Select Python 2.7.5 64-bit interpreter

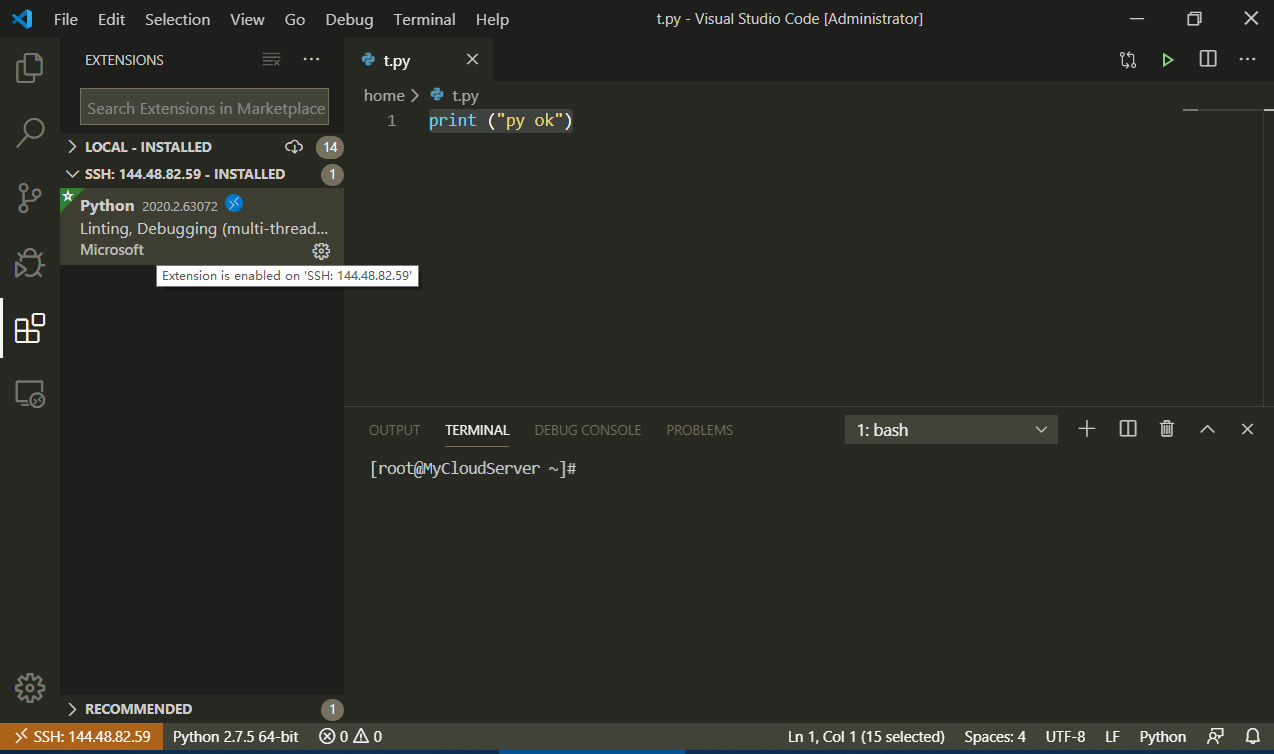coord(236,737)
